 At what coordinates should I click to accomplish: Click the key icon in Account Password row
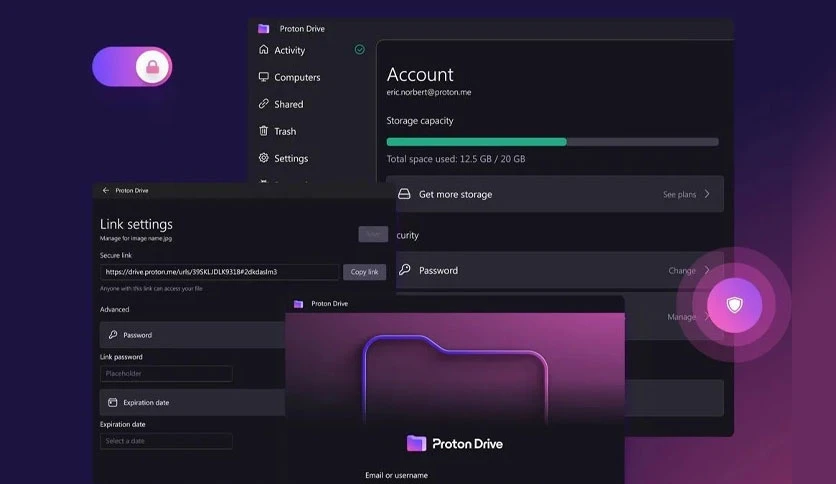click(405, 270)
